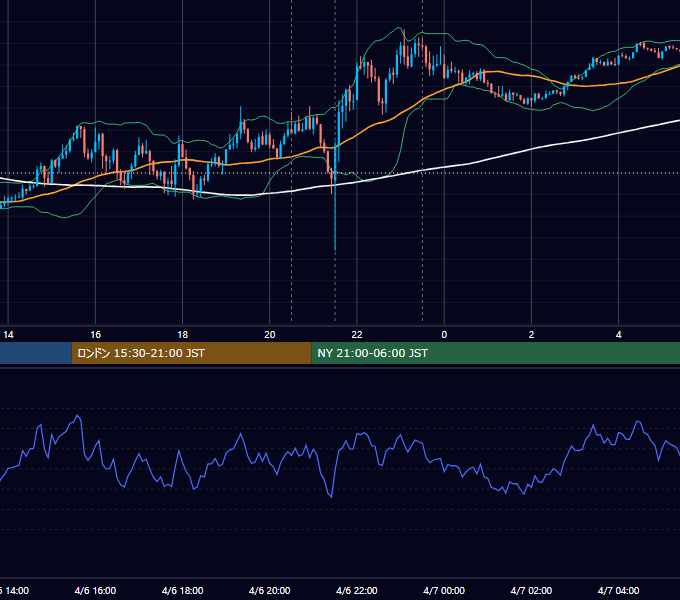
Task: Click the 20 hour label on price chart axis
Action: pos(270,335)
